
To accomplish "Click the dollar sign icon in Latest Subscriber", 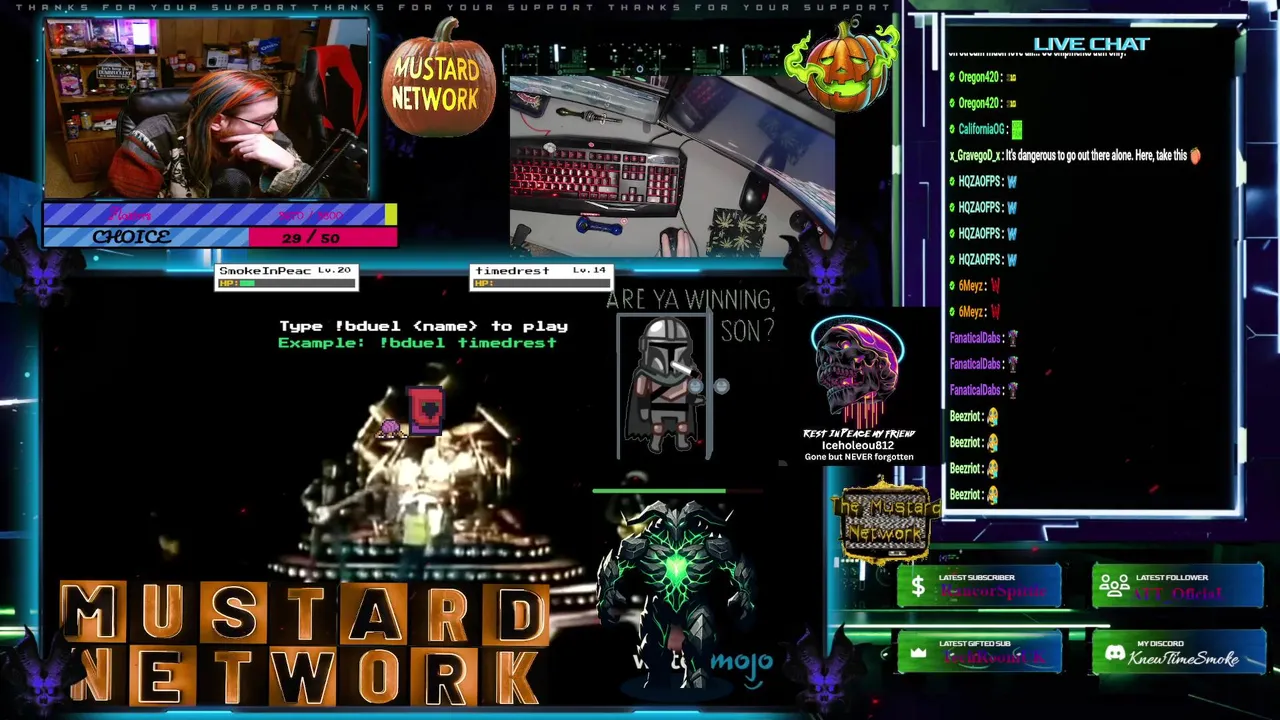I will coord(918,587).
